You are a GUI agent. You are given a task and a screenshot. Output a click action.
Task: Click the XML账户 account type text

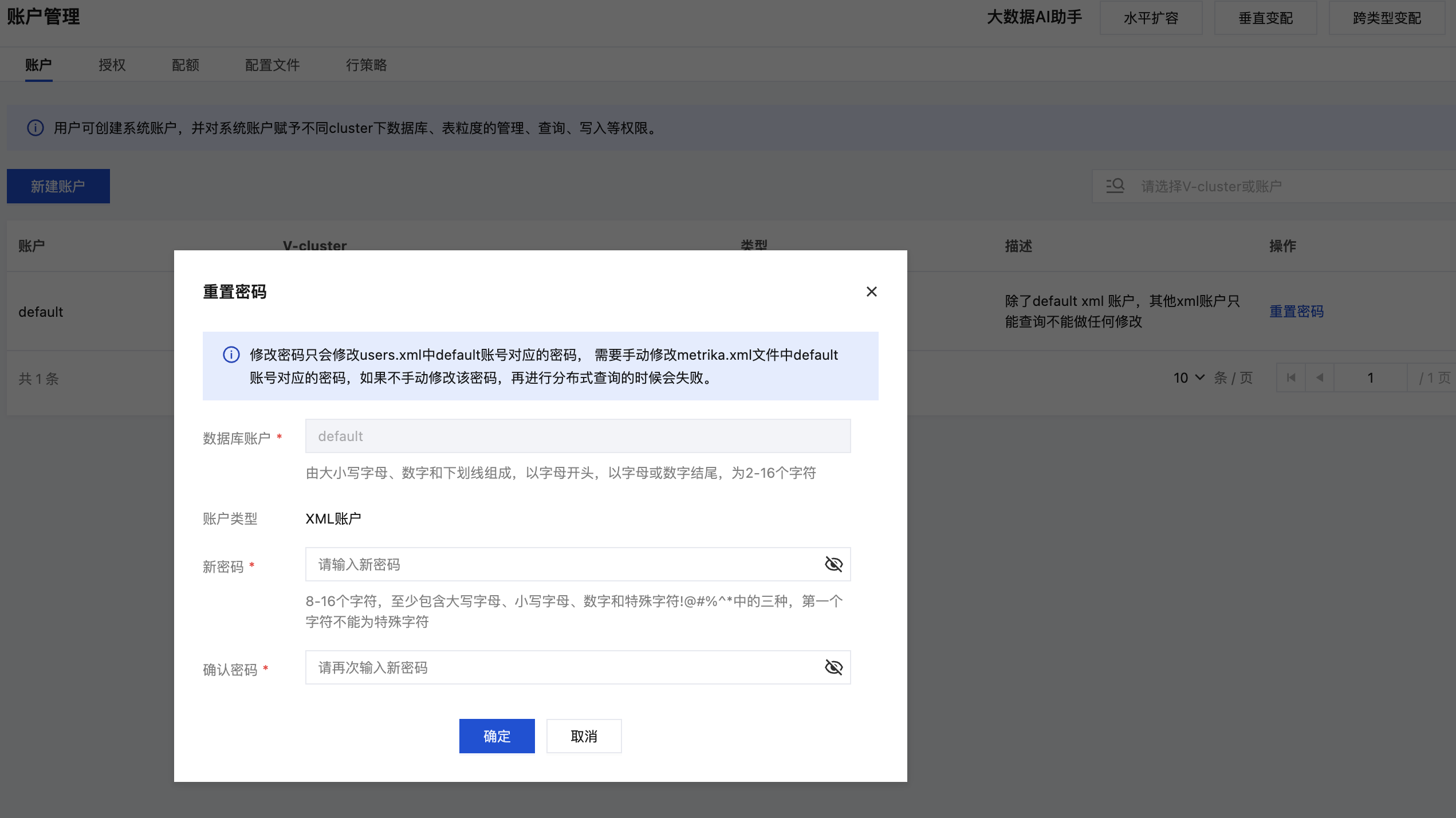333,519
